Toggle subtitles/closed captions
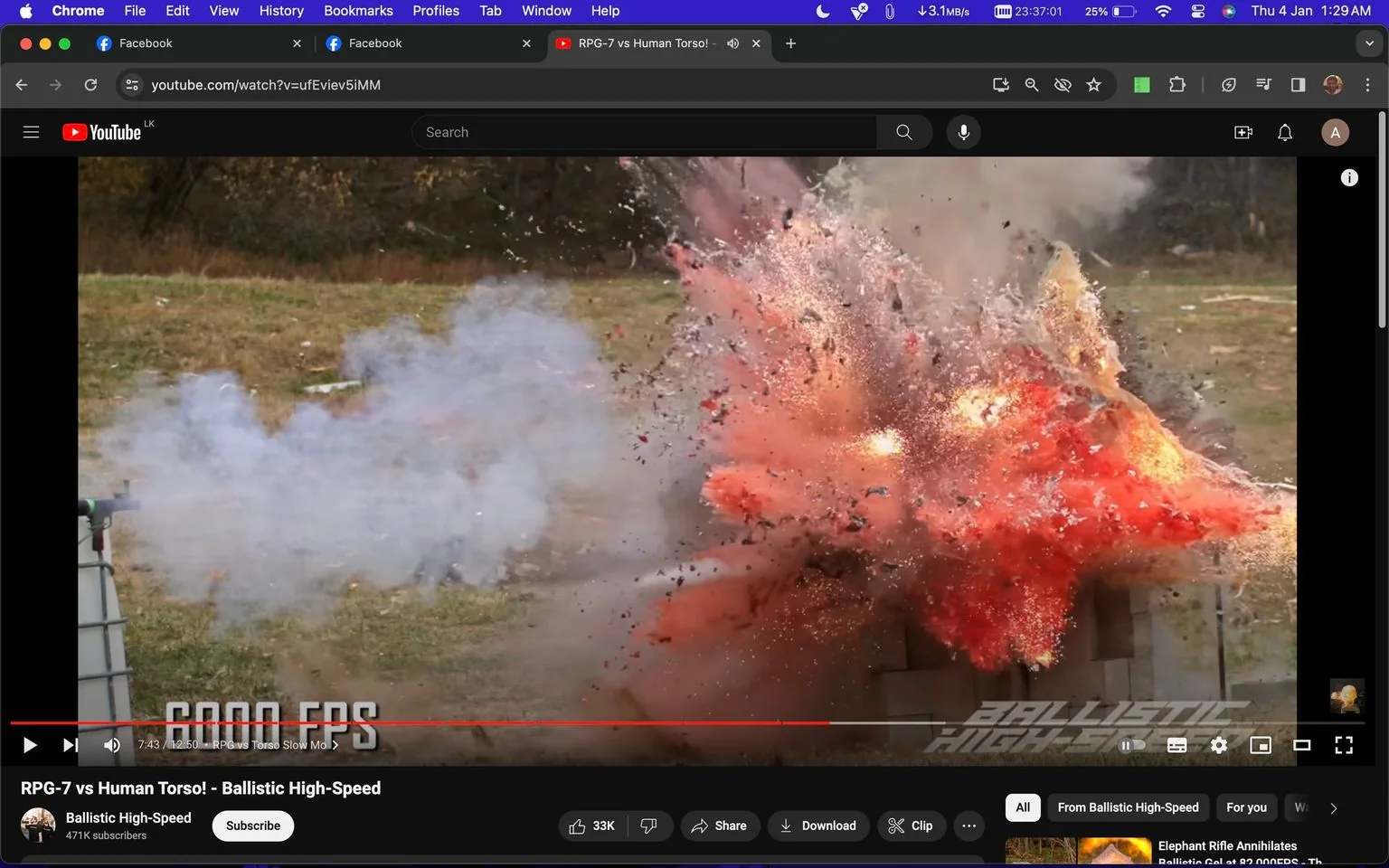The width and height of the screenshot is (1389, 868). tap(1176, 745)
